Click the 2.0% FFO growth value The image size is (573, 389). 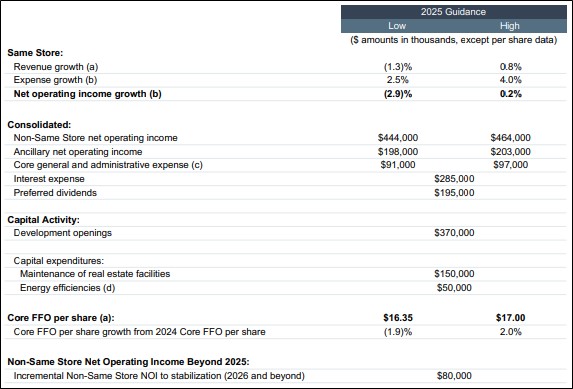coord(511,332)
